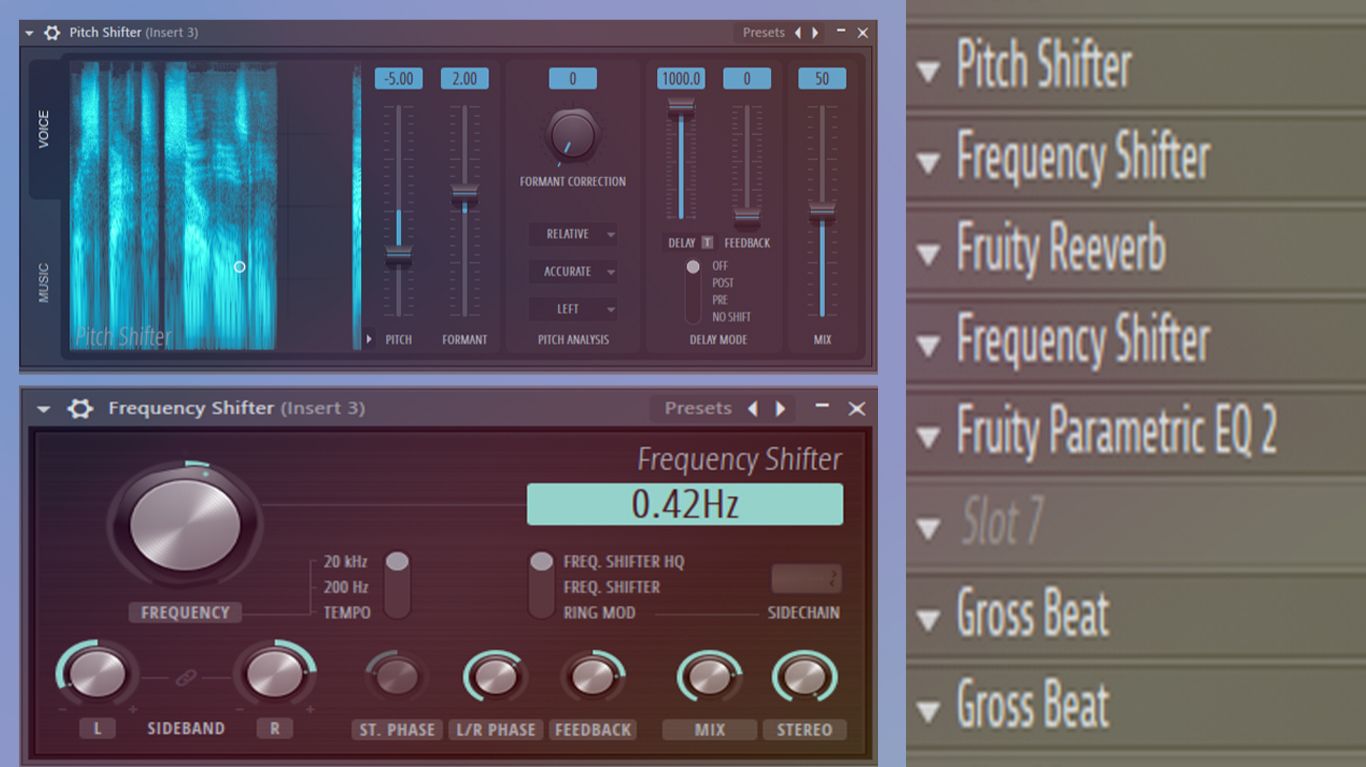Select the Fruity Reeverb effect slot name
Viewport: 1366px width, 767px height.
(x=1061, y=247)
